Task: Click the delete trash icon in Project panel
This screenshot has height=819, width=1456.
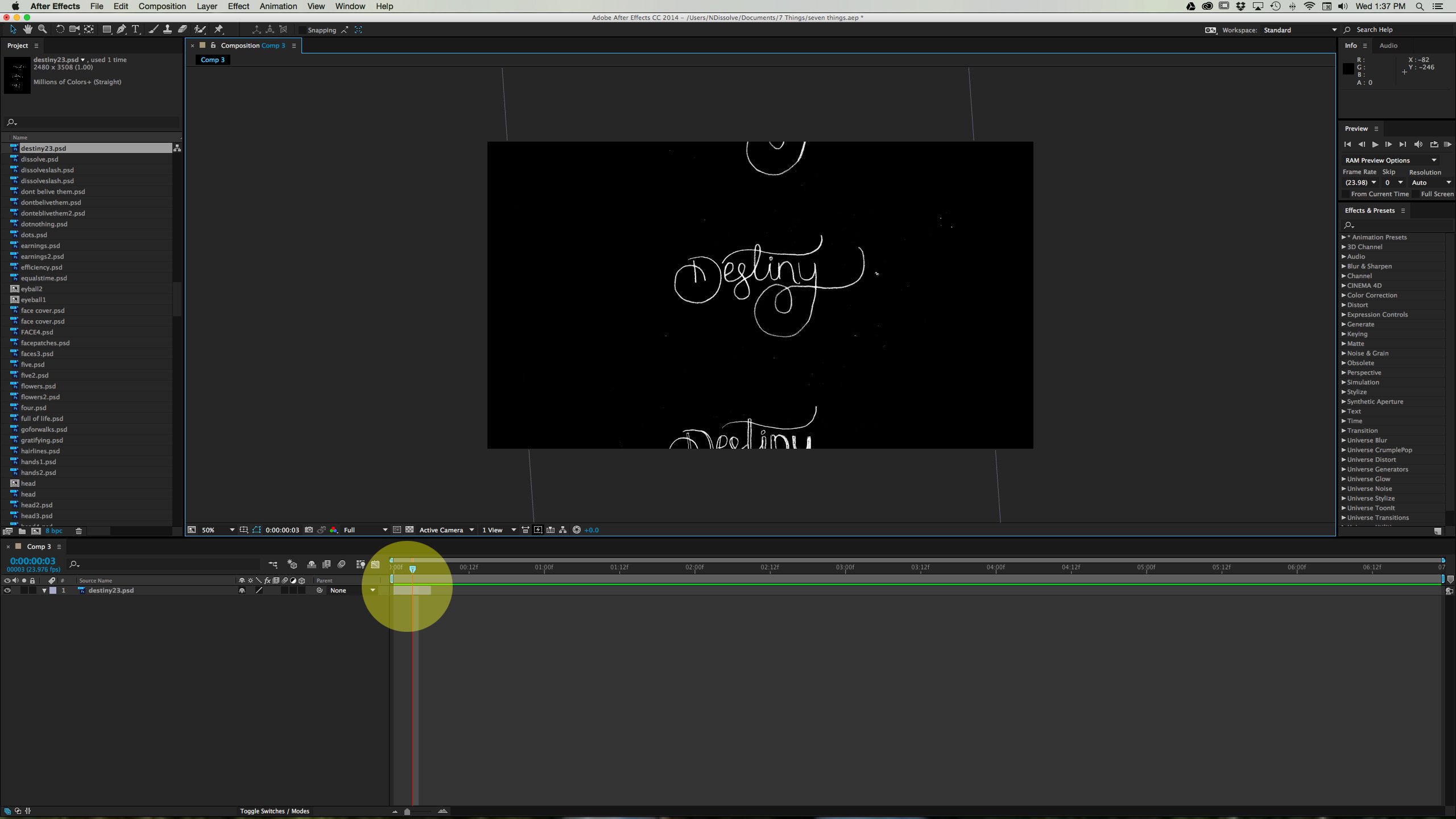Action: [78, 531]
